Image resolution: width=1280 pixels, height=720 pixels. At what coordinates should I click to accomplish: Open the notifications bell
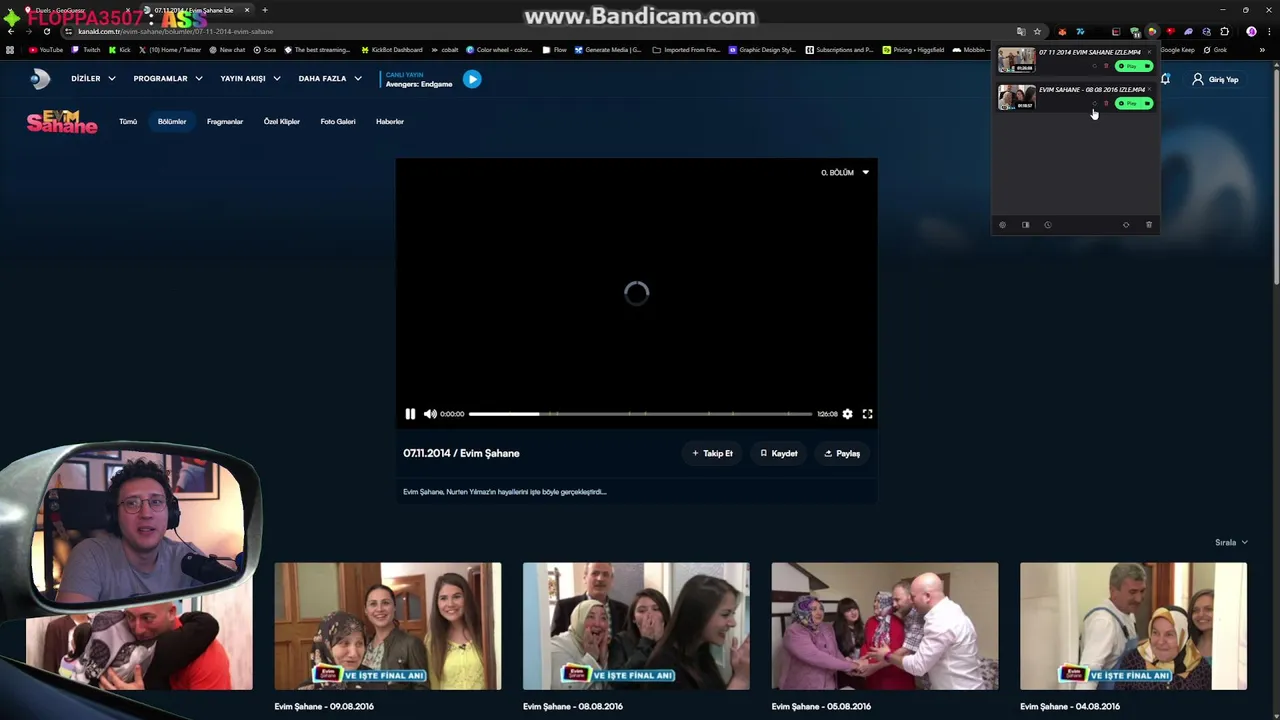tap(1165, 79)
